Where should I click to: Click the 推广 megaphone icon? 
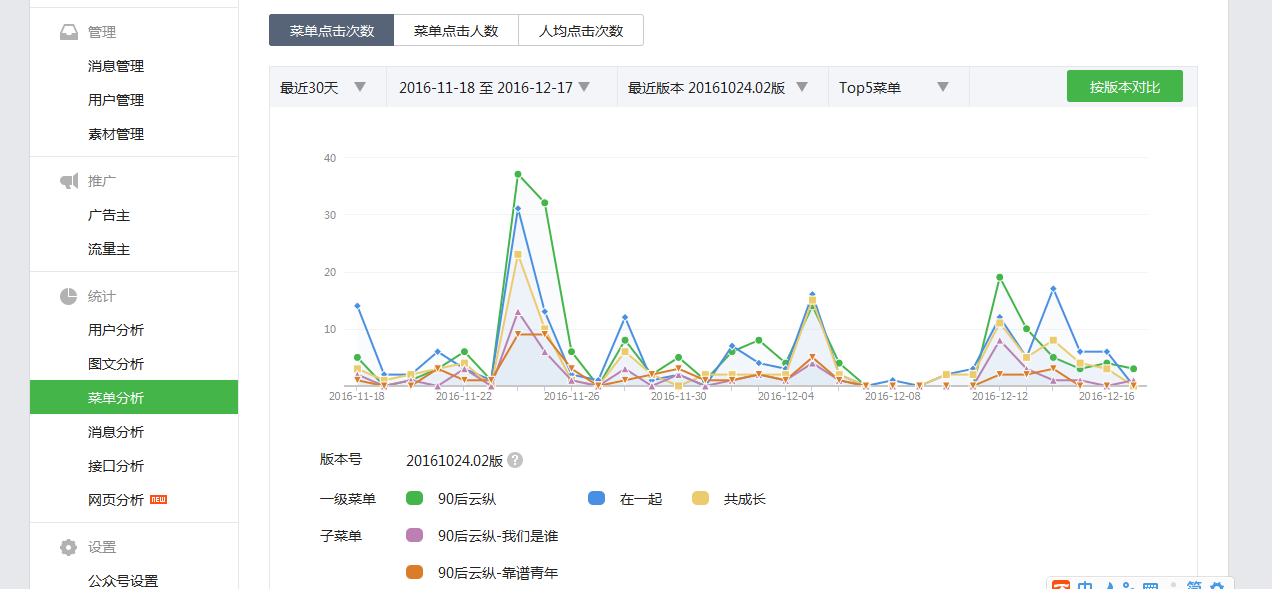click(68, 181)
